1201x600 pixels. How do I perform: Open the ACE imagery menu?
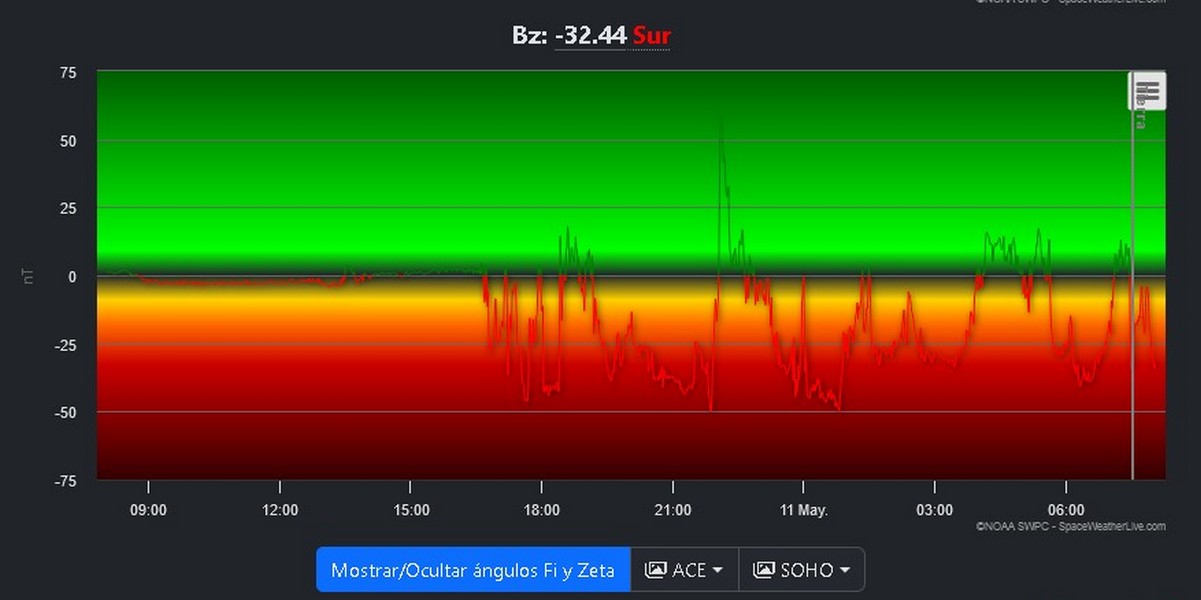click(x=686, y=570)
